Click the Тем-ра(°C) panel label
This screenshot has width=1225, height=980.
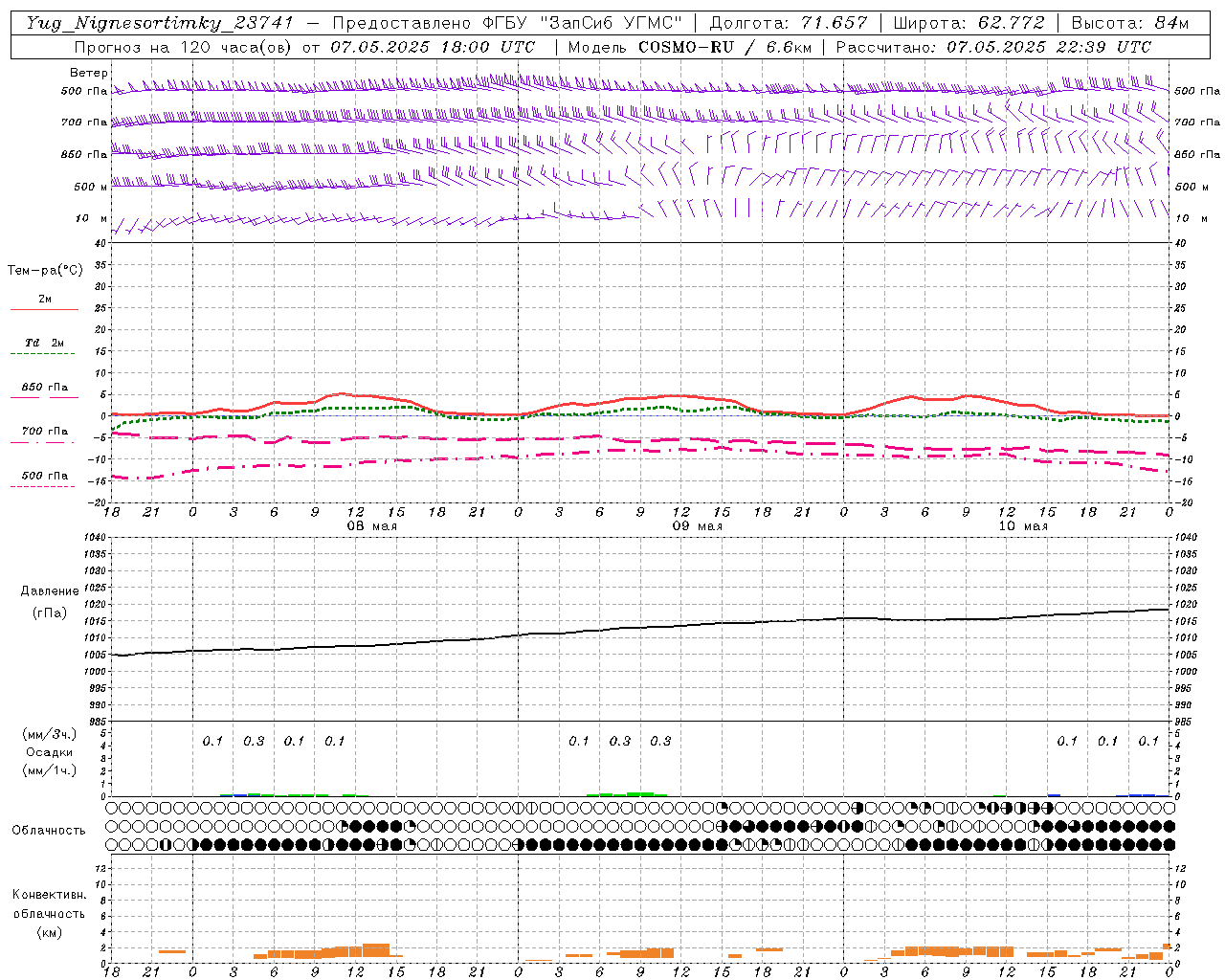(x=45, y=271)
